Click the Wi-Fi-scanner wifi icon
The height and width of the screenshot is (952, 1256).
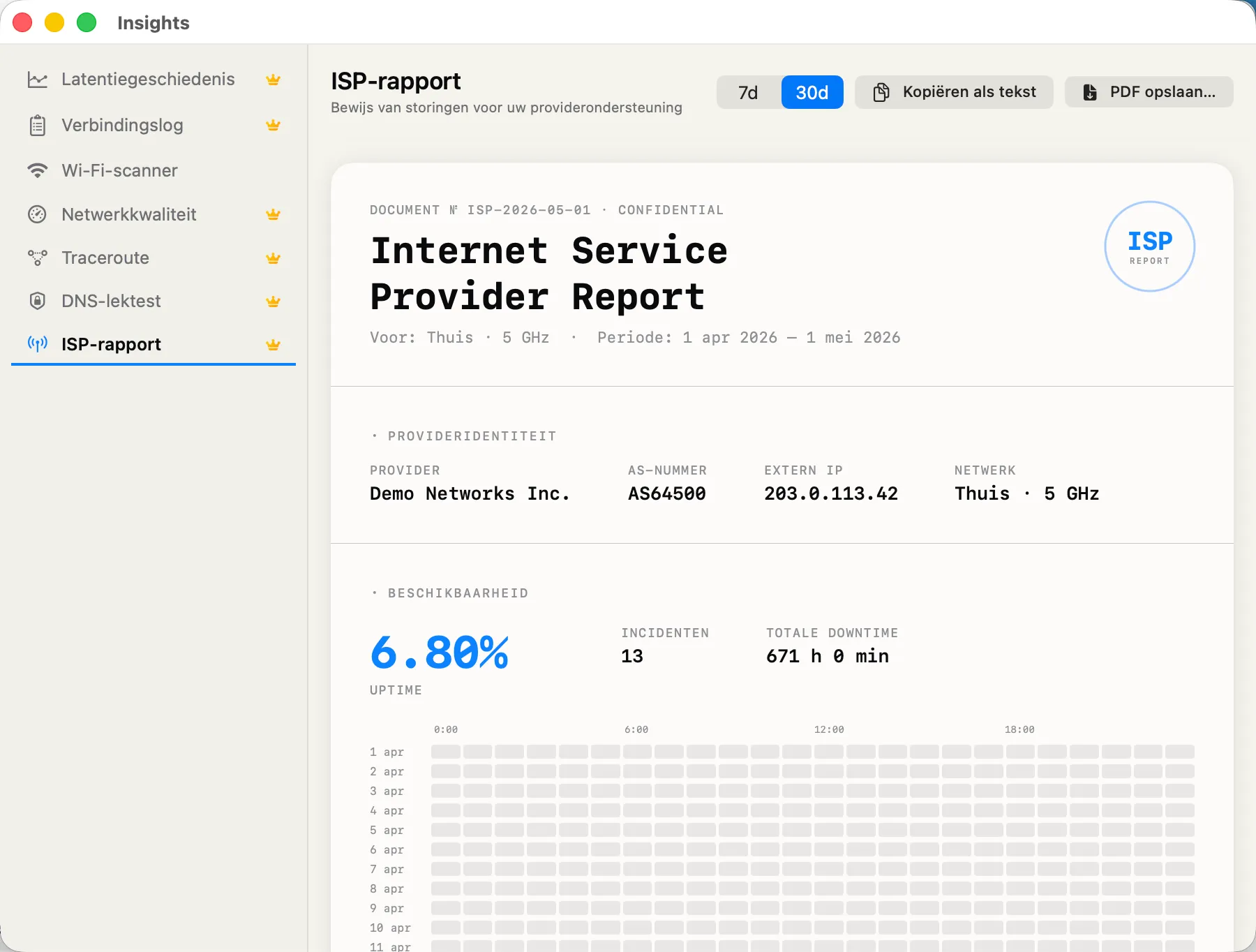coord(37,170)
